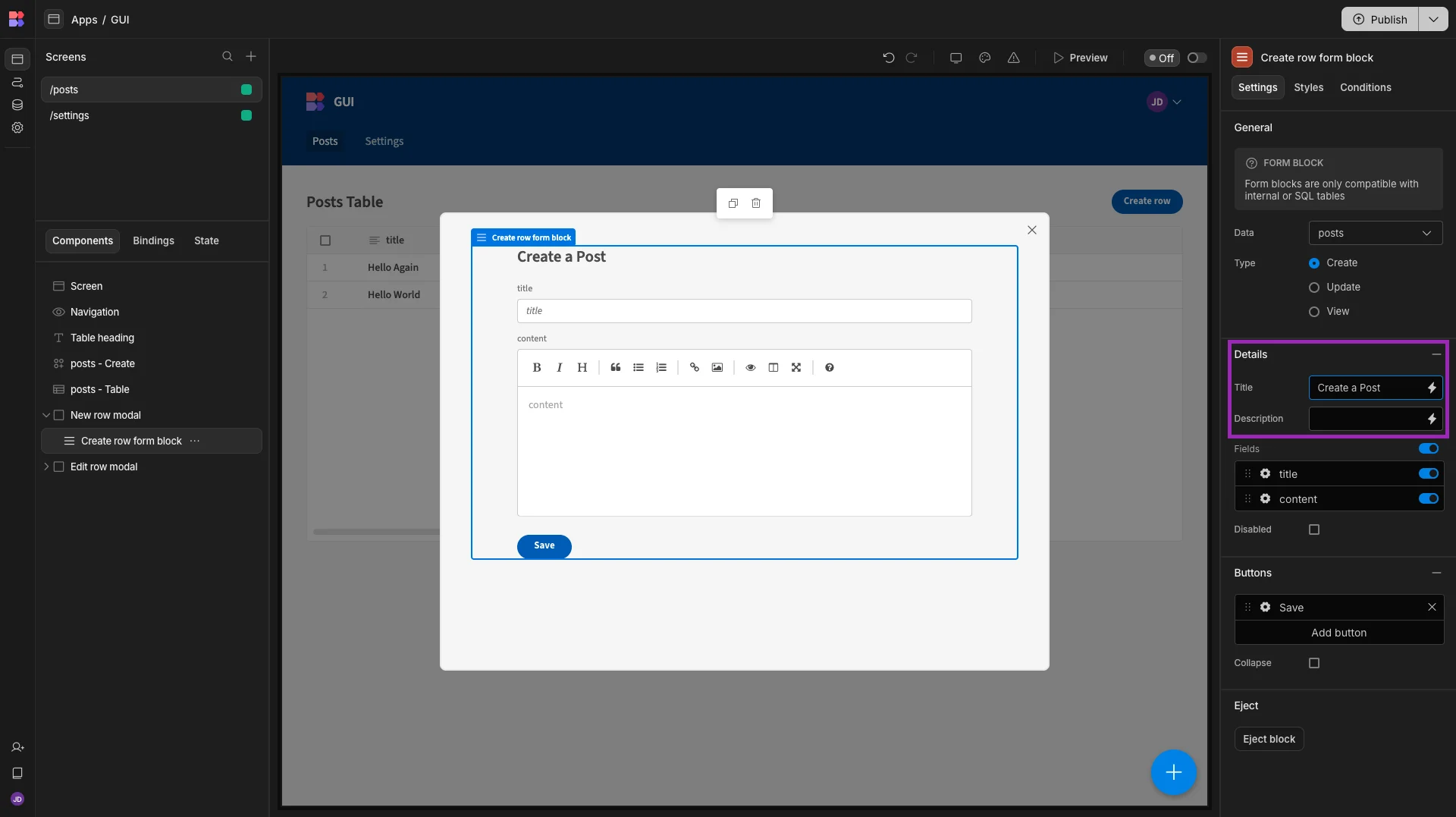Image resolution: width=1456 pixels, height=817 pixels.
Task: Delete the selected block with the trash icon
Action: 756,203
